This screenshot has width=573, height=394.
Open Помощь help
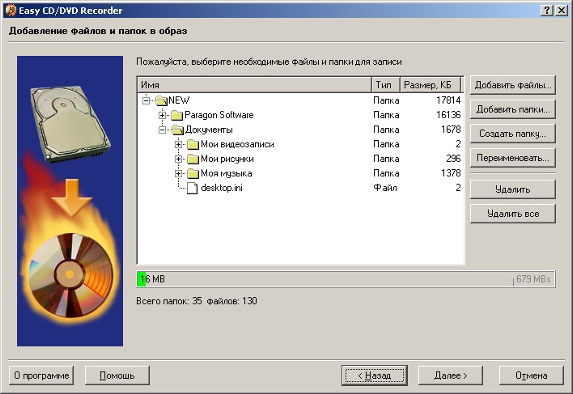(x=117, y=375)
